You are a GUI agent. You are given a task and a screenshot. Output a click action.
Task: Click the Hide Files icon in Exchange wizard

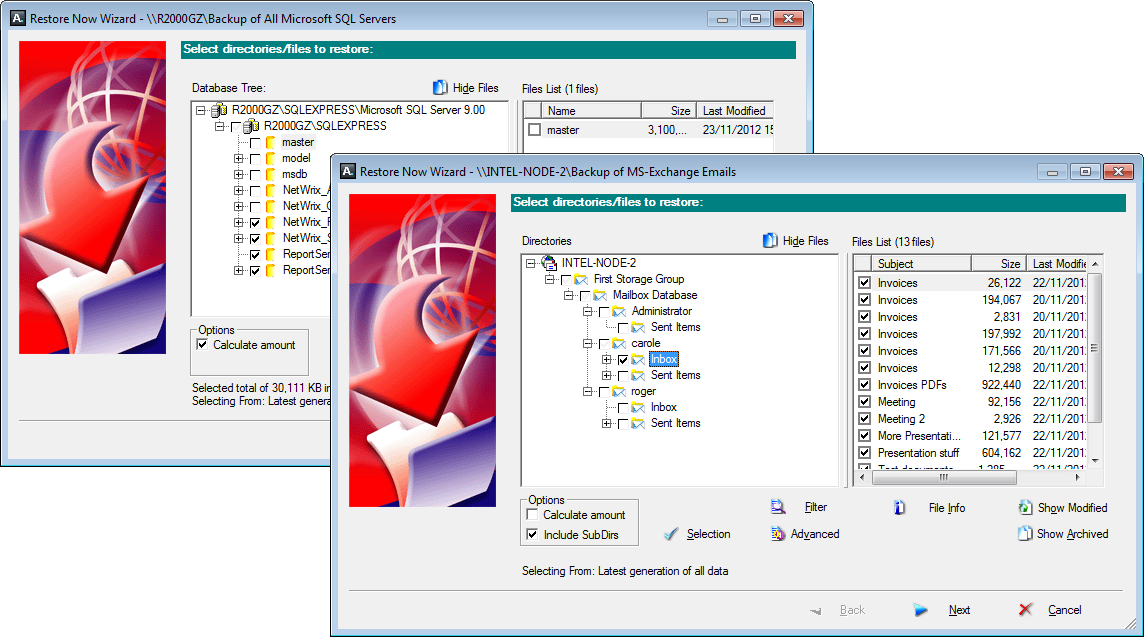click(770, 241)
